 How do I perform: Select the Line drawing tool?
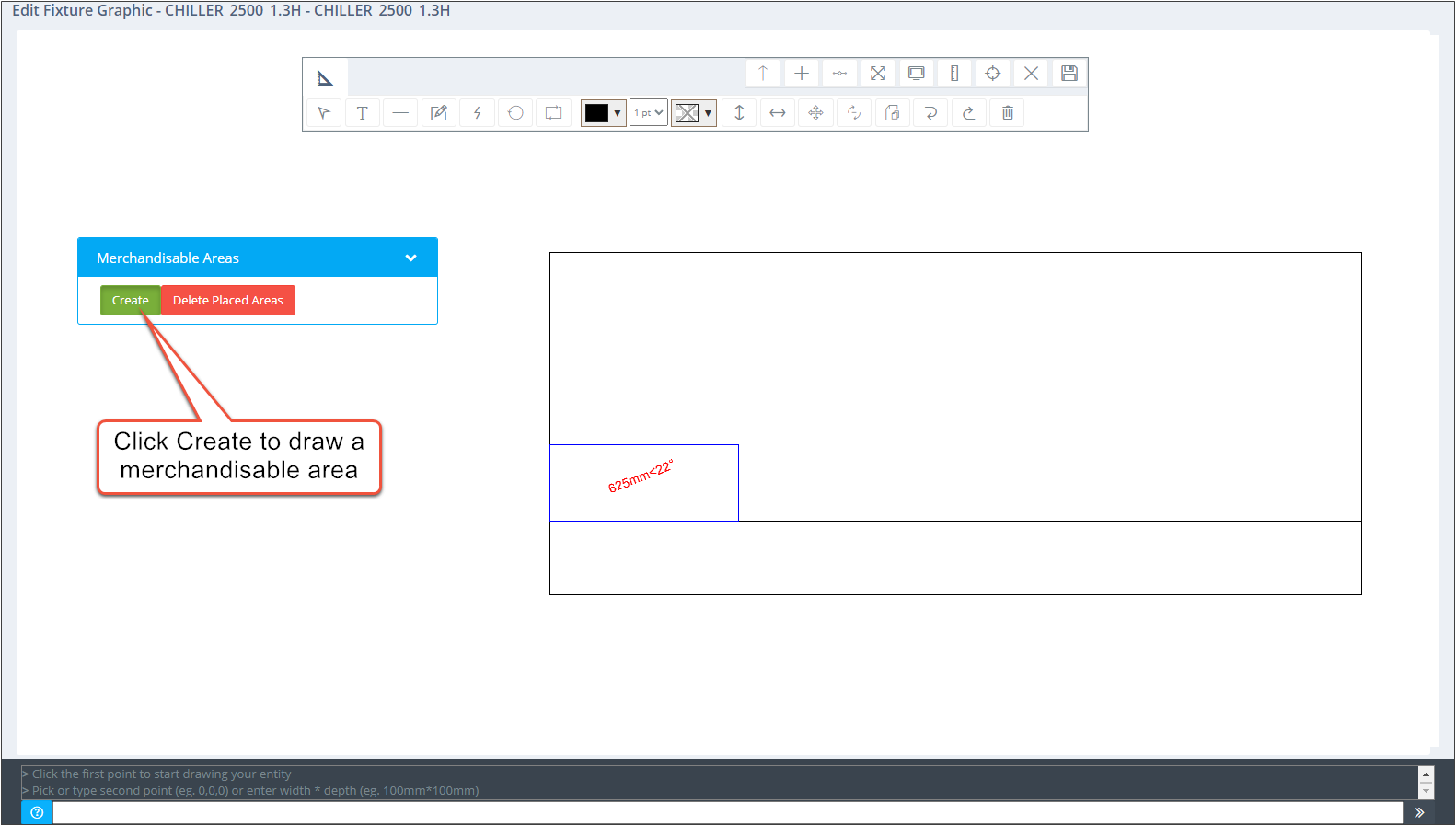[x=400, y=113]
